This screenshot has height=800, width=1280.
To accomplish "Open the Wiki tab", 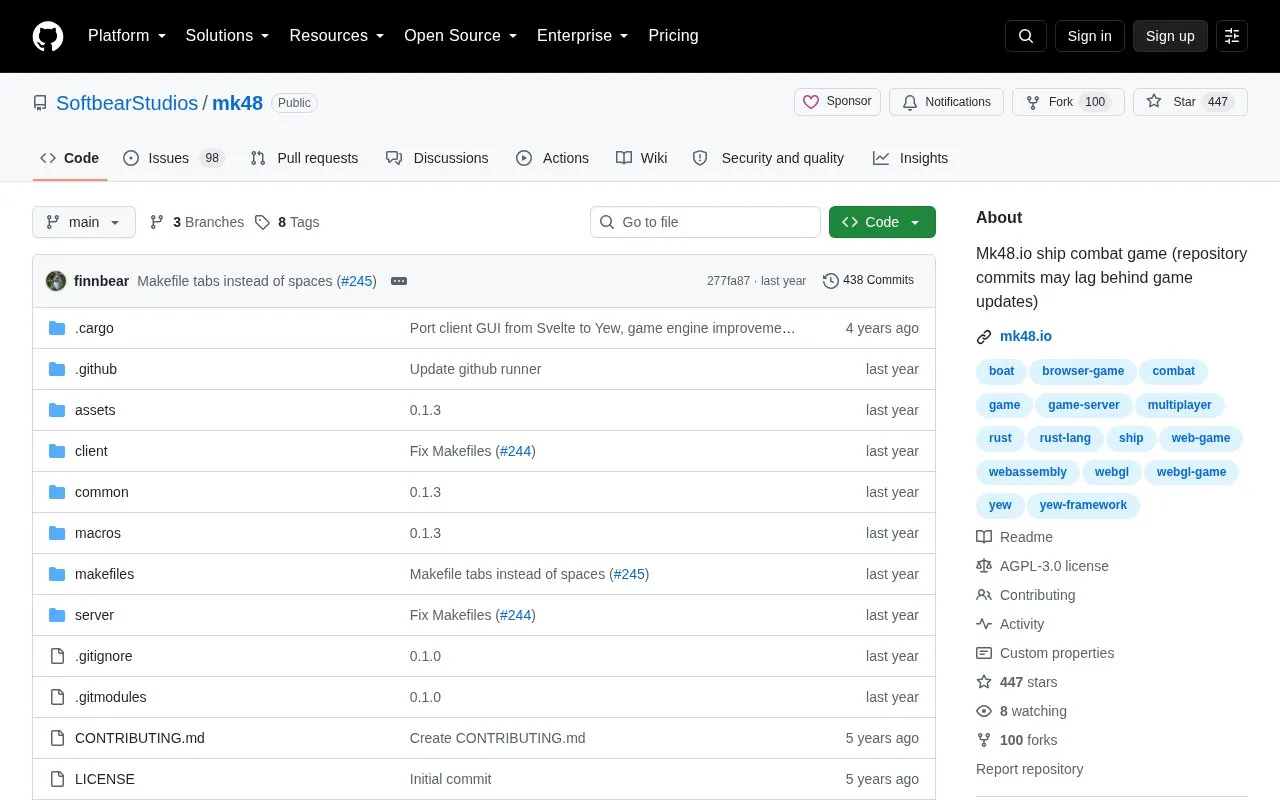I will [642, 158].
